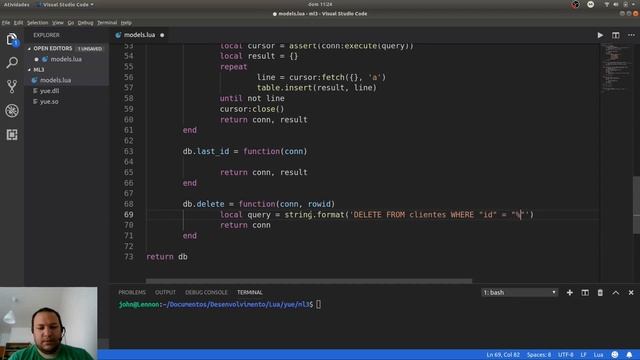Open the system tray volume icon
Viewport: 640px width, 360px height.
(616, 4)
